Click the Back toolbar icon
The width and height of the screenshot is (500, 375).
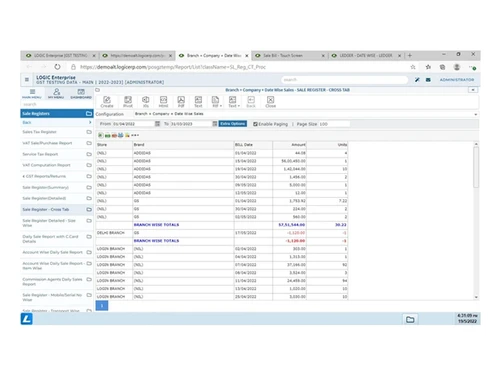251,102
